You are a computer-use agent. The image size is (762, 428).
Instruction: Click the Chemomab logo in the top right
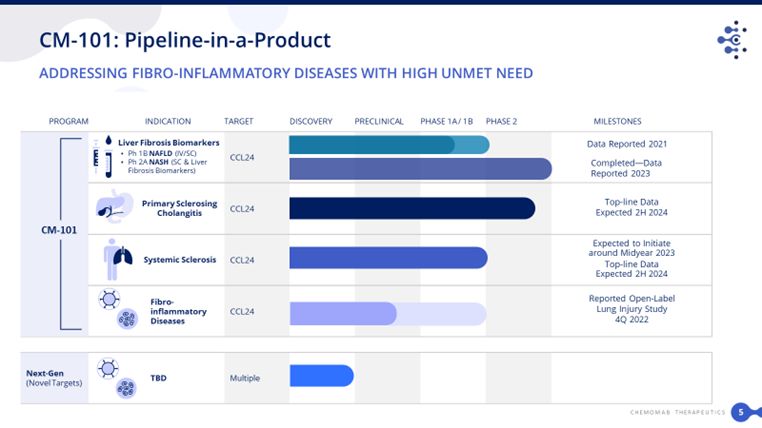click(x=732, y=40)
